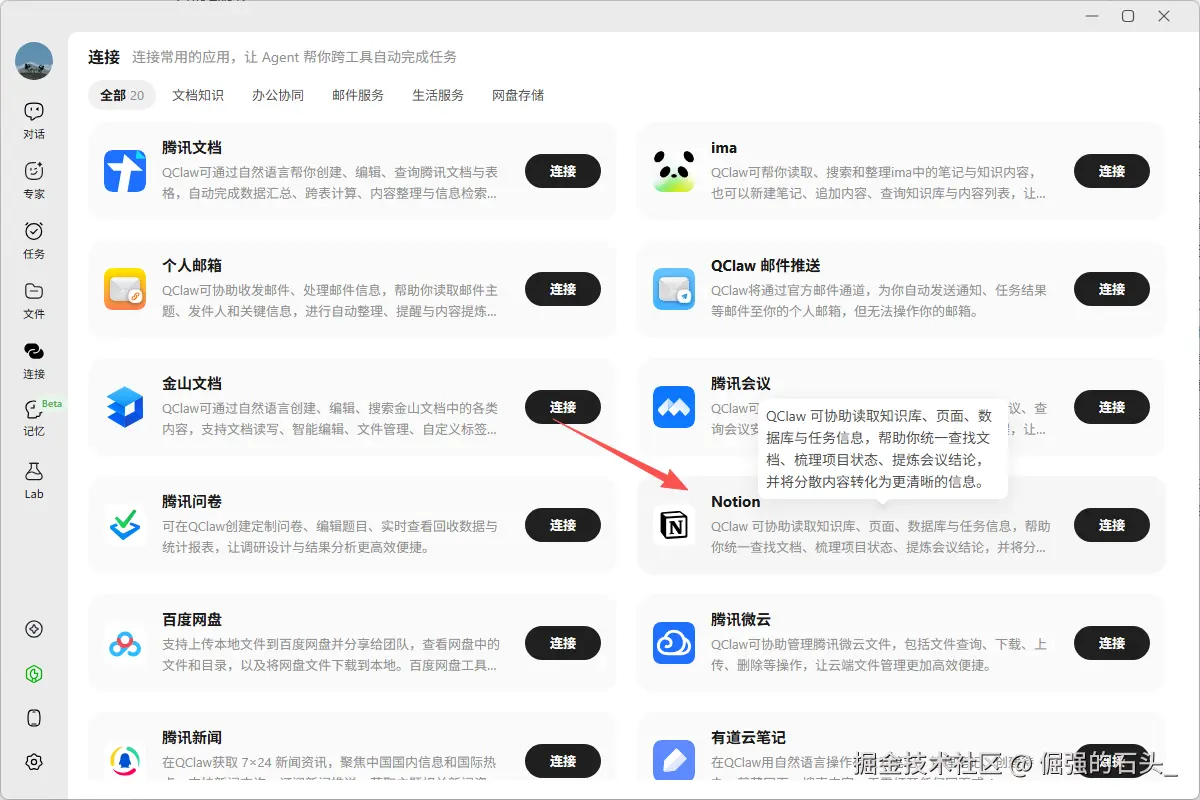Click the QClaw 邮件推送 icon

(674, 289)
